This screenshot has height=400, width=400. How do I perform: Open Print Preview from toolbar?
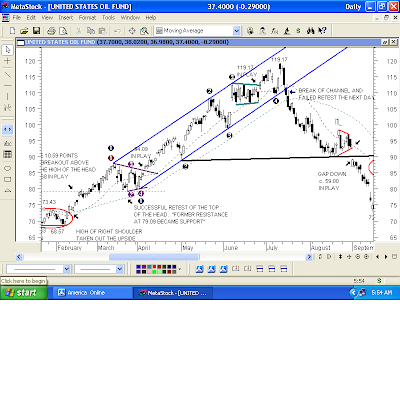pyautogui.click(x=63, y=31)
